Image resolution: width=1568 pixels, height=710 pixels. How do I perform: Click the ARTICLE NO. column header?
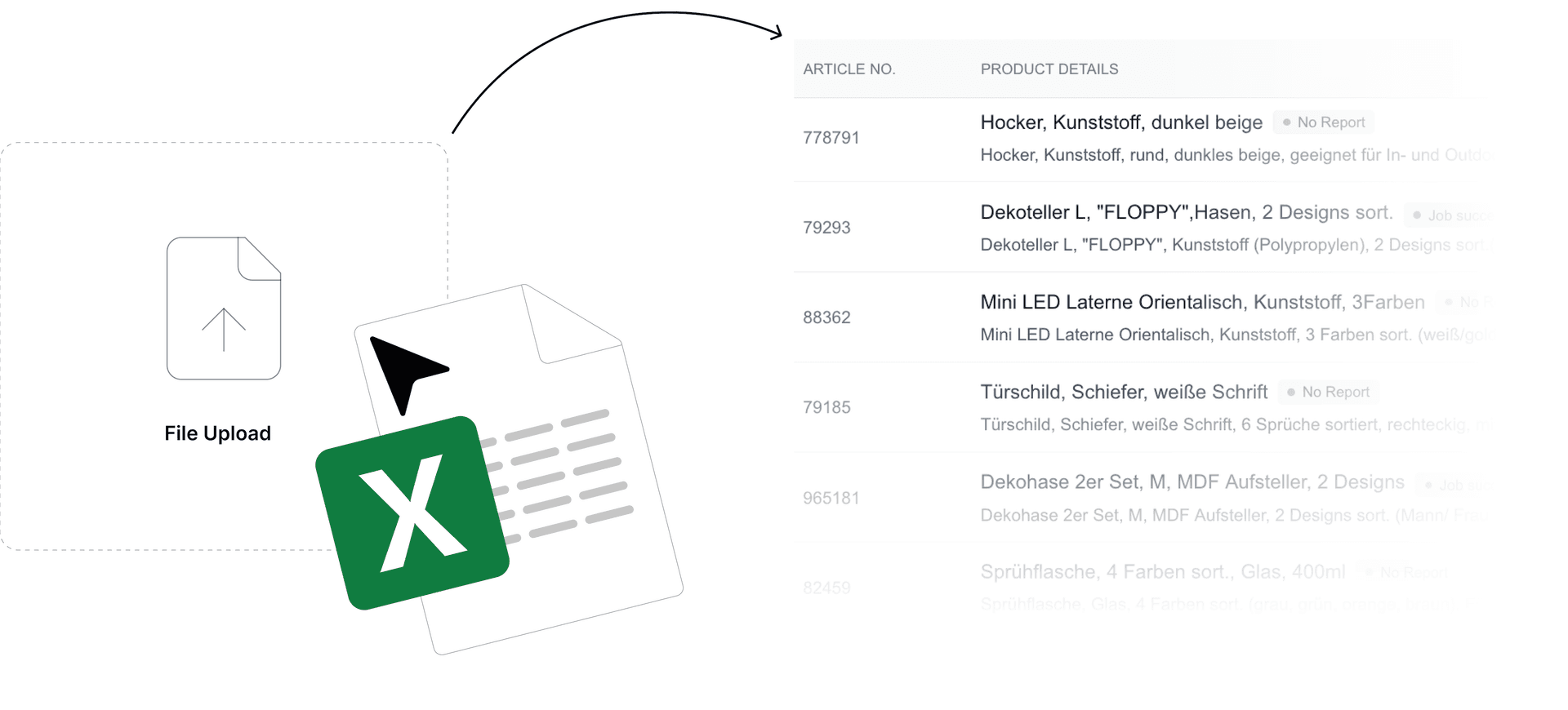pos(849,69)
